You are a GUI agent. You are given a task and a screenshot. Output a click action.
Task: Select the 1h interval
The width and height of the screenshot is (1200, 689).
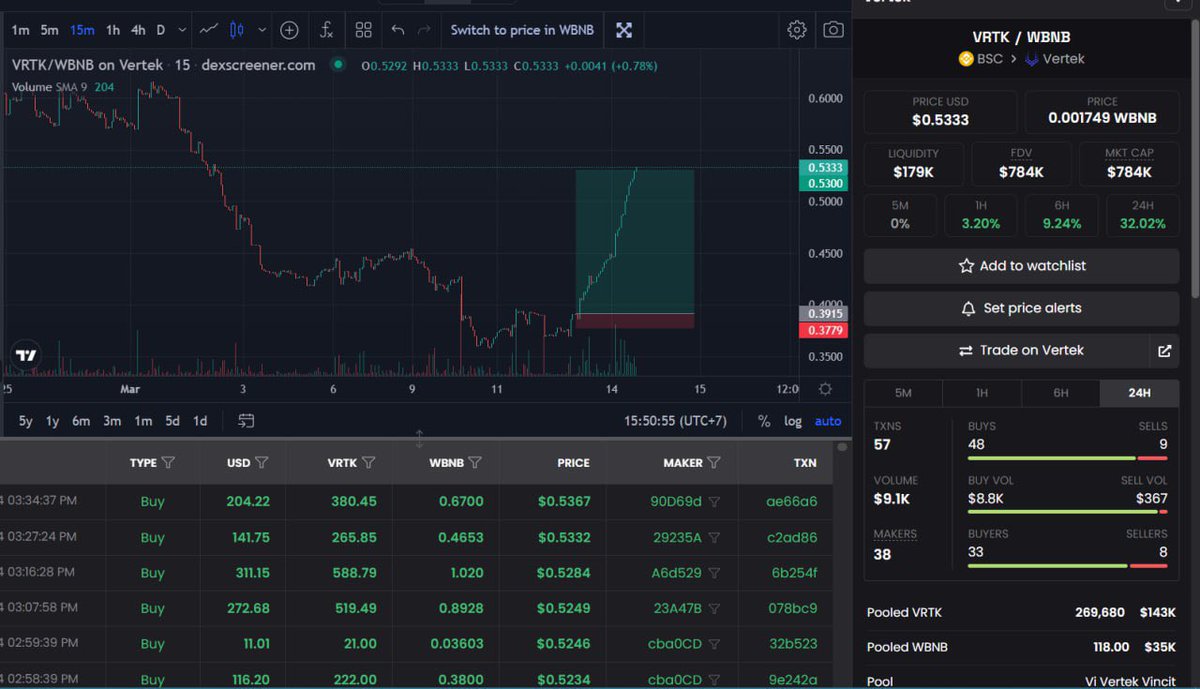pos(113,30)
